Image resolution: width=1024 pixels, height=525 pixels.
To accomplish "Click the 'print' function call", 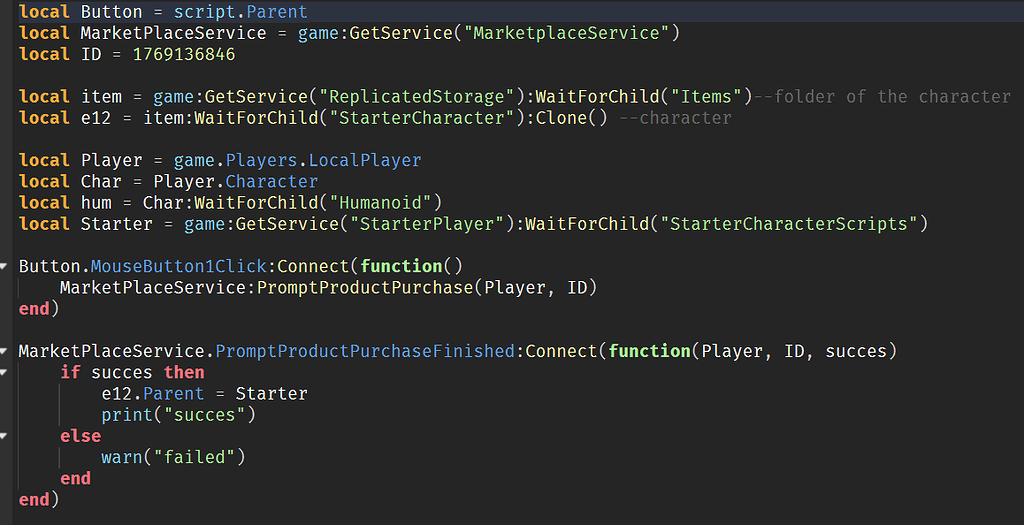I will pos(127,415).
